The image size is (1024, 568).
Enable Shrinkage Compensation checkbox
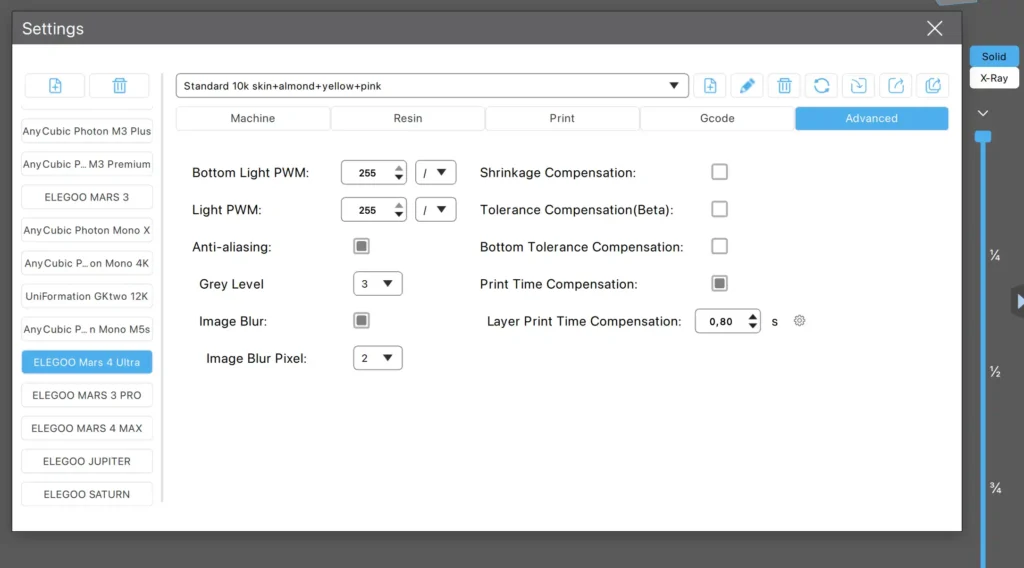click(x=719, y=172)
